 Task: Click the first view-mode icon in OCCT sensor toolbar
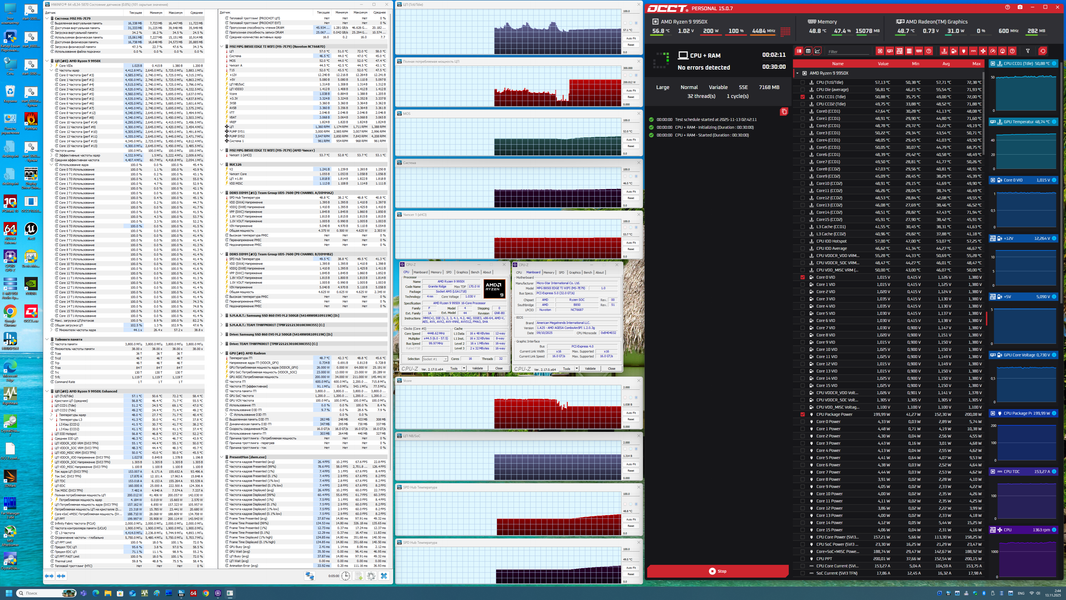click(x=799, y=51)
